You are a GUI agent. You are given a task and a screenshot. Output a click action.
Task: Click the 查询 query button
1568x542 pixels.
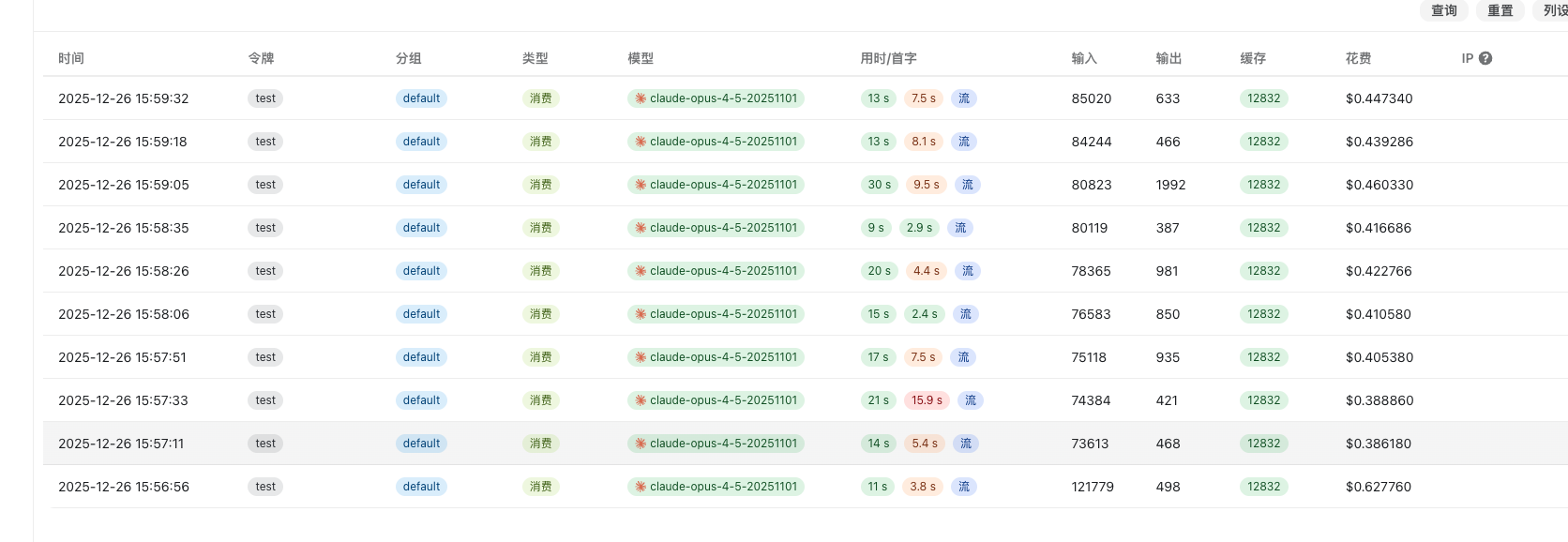1444,10
